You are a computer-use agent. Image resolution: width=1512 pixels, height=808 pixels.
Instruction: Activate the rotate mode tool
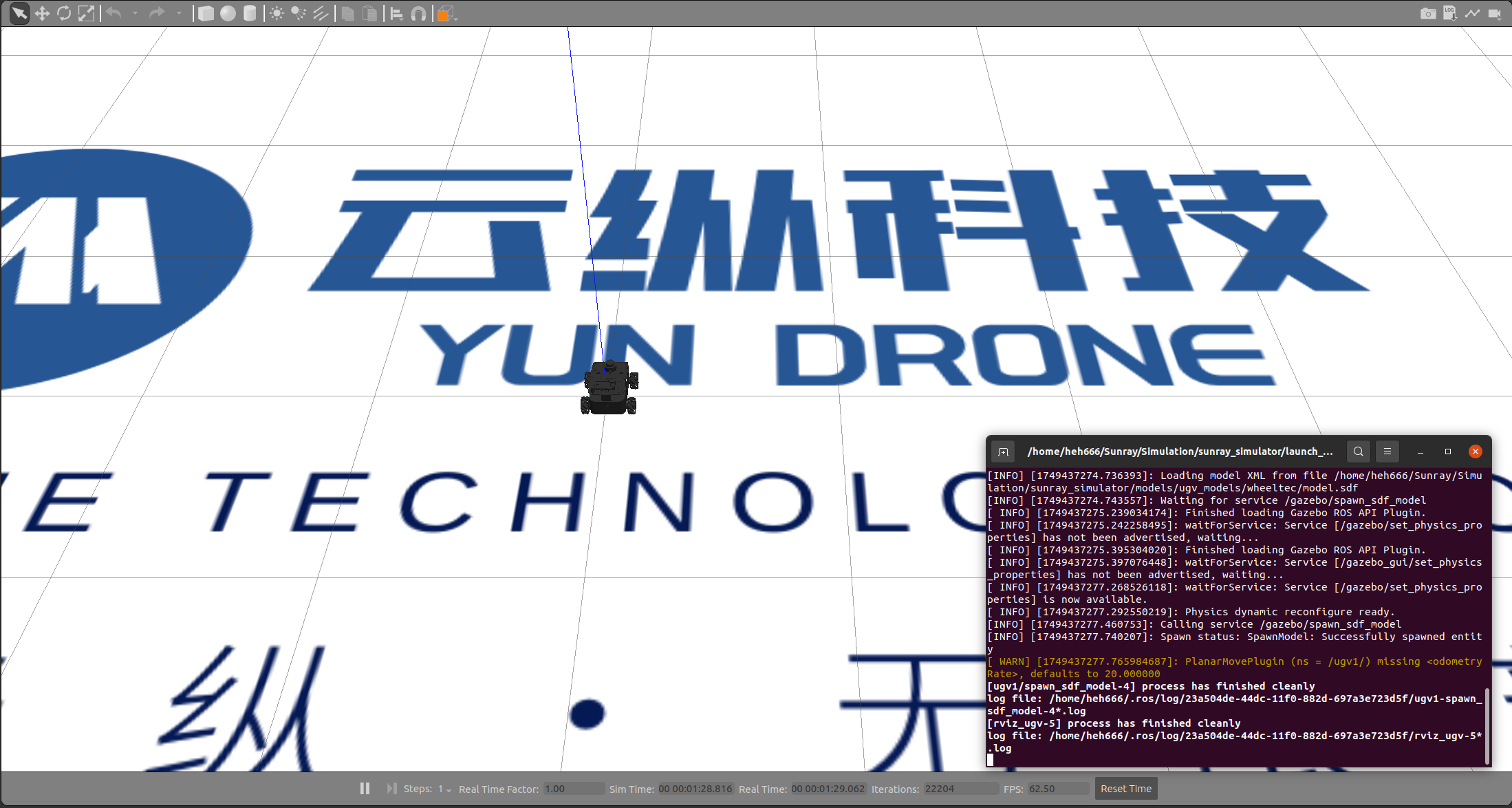click(64, 13)
